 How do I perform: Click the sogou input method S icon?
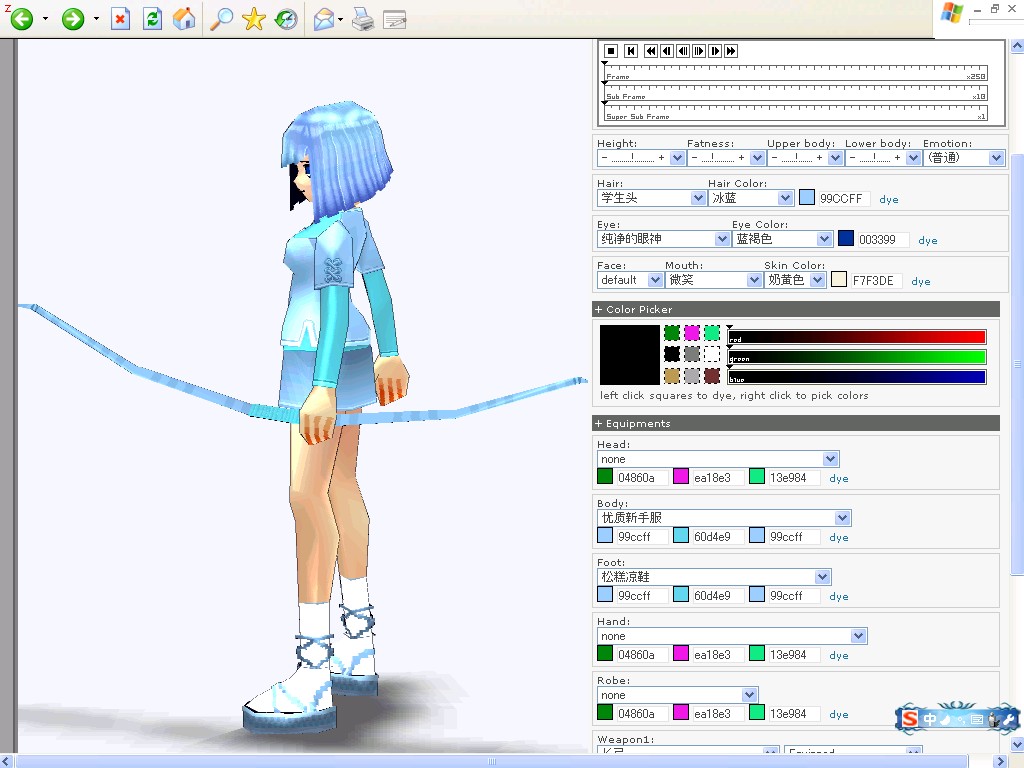pyautogui.click(x=910, y=719)
